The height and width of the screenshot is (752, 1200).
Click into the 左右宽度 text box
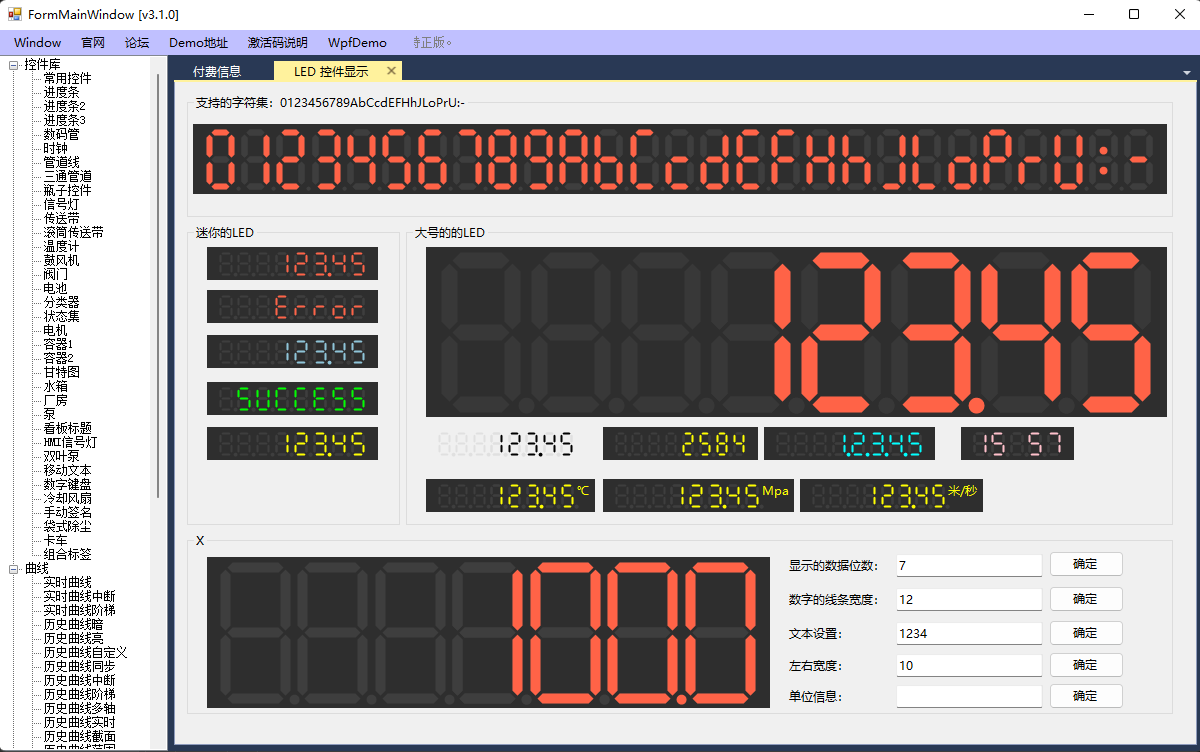point(968,666)
